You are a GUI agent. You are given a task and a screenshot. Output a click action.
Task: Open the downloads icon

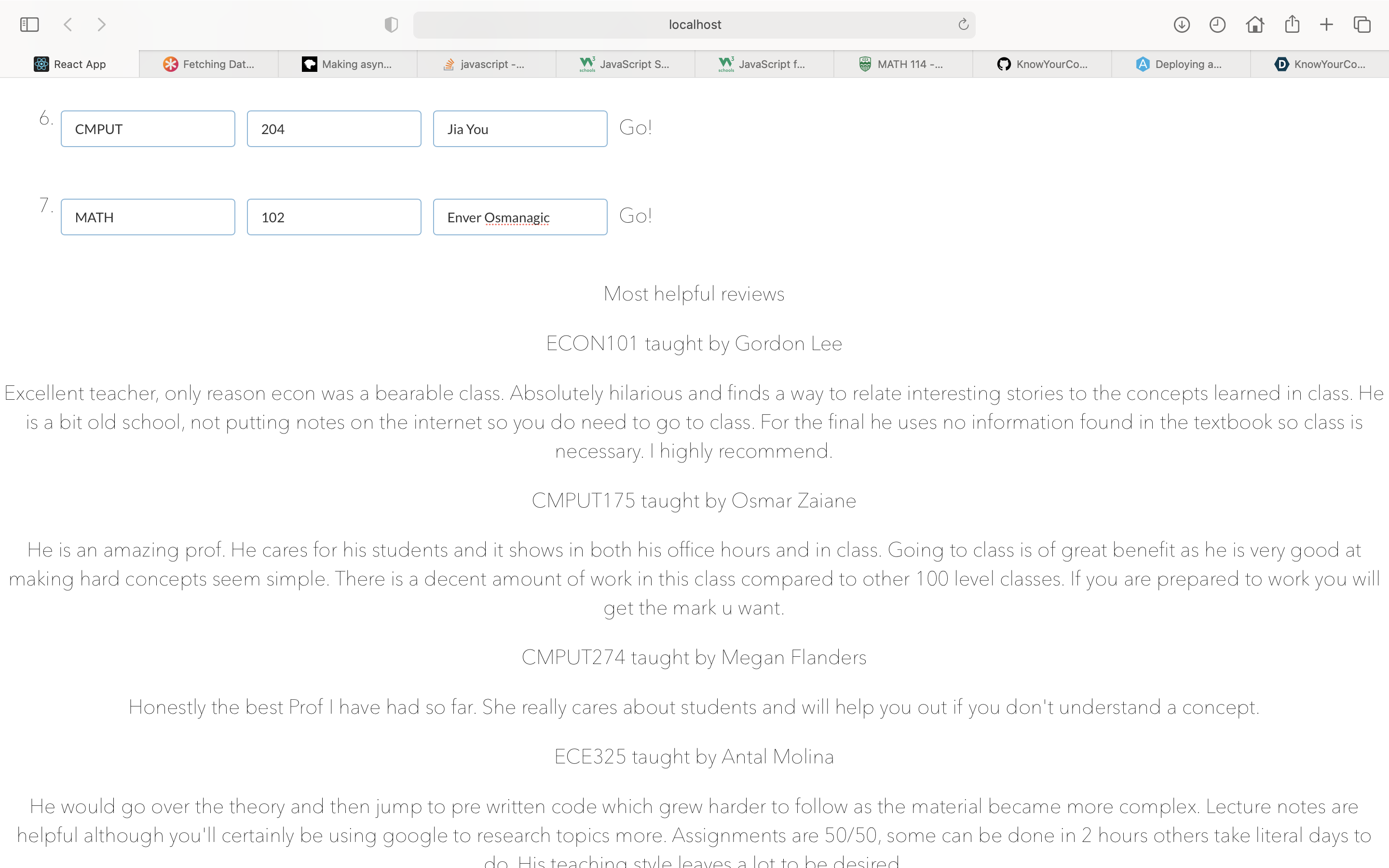tap(1181, 25)
